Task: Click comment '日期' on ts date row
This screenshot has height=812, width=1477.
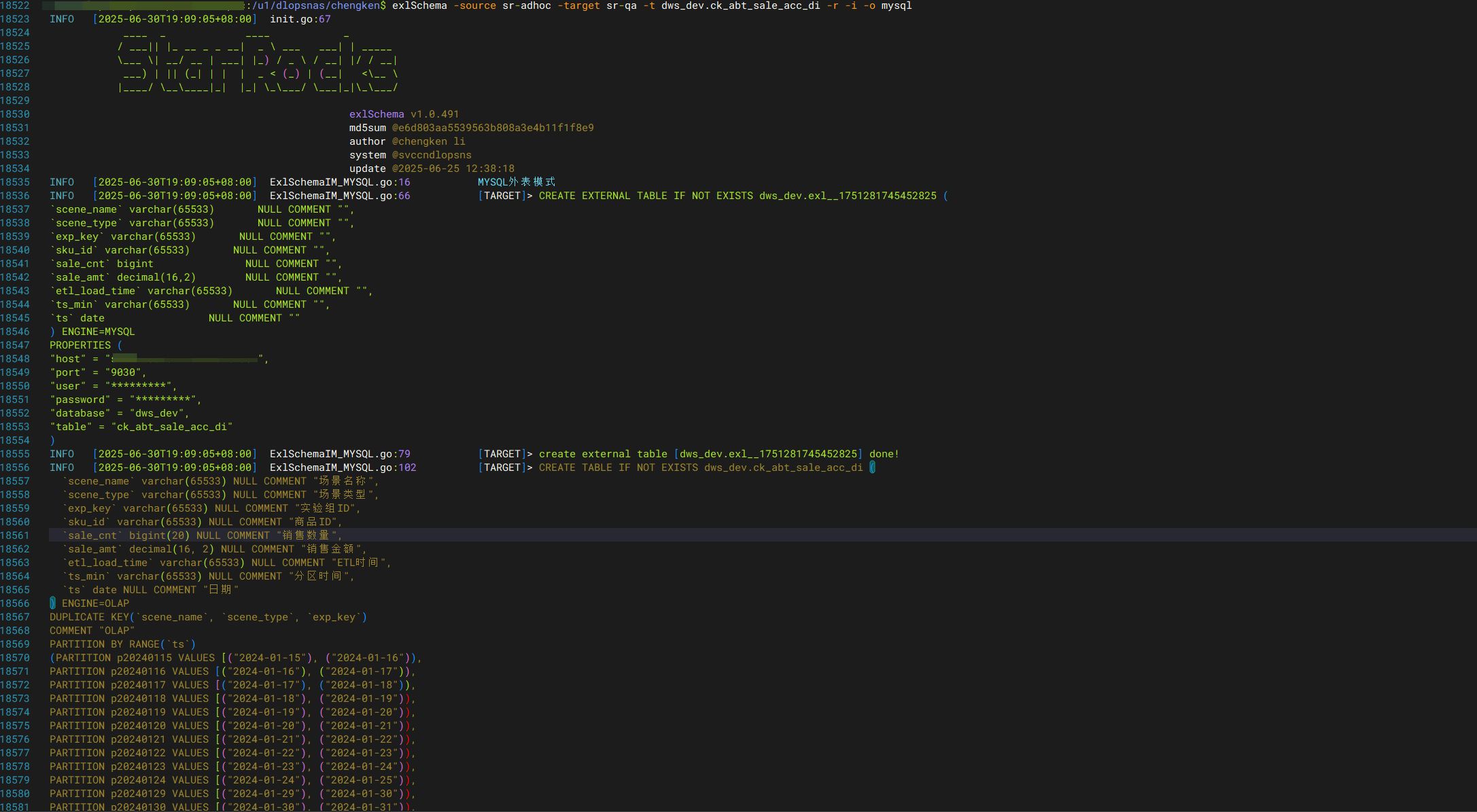Action: [x=221, y=590]
